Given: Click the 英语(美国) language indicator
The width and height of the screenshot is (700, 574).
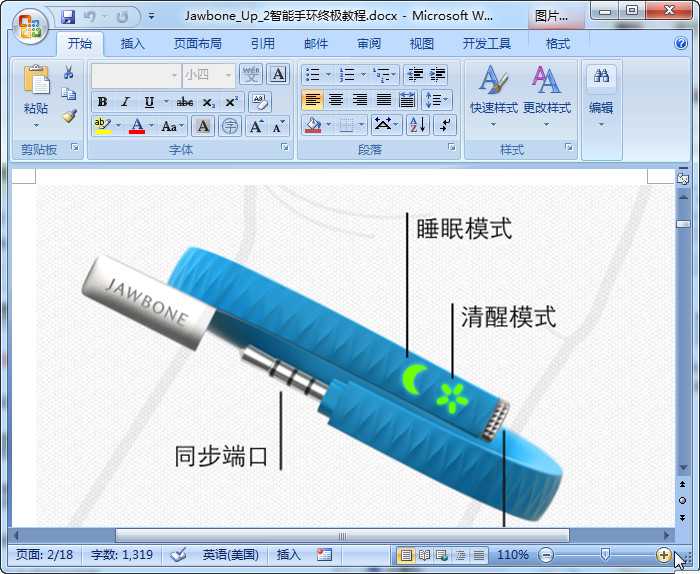Looking at the screenshot, I should 231,555.
